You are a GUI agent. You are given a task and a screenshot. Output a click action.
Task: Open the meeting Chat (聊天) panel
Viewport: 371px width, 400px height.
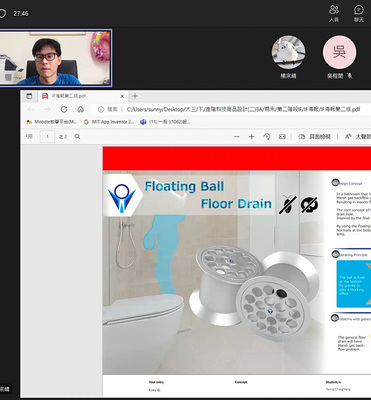[359, 13]
